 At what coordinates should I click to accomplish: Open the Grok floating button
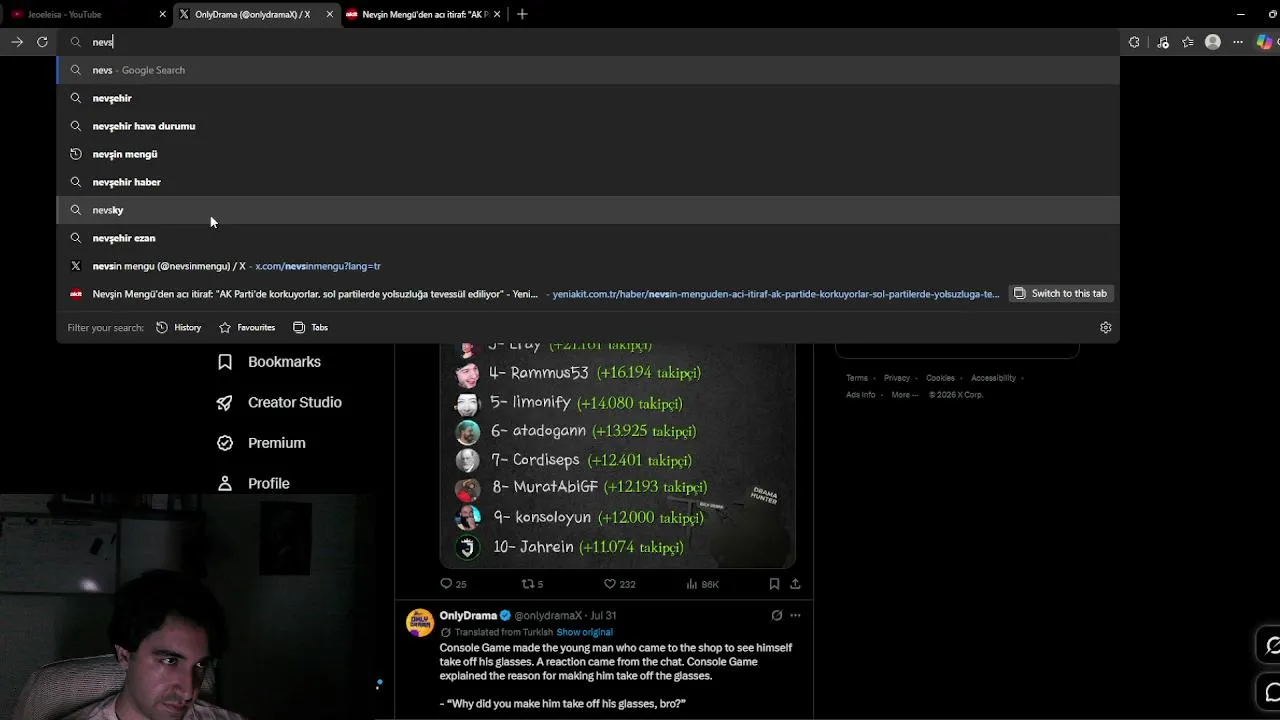tap(1271, 646)
